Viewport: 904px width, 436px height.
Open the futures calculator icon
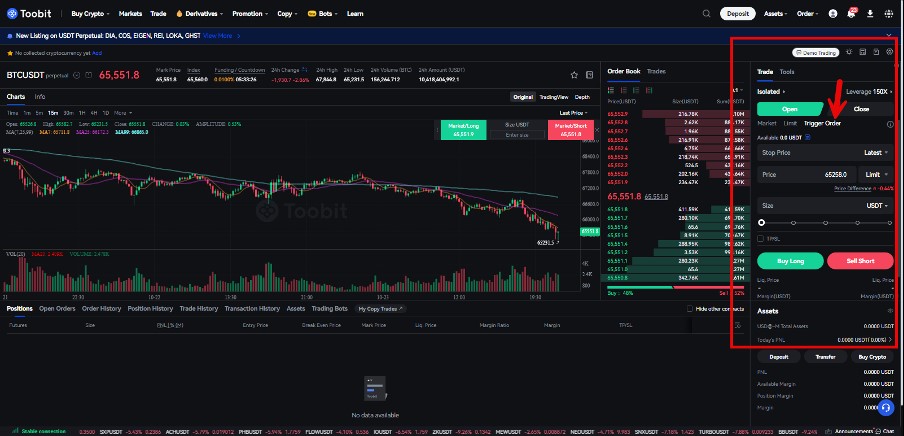pos(862,52)
